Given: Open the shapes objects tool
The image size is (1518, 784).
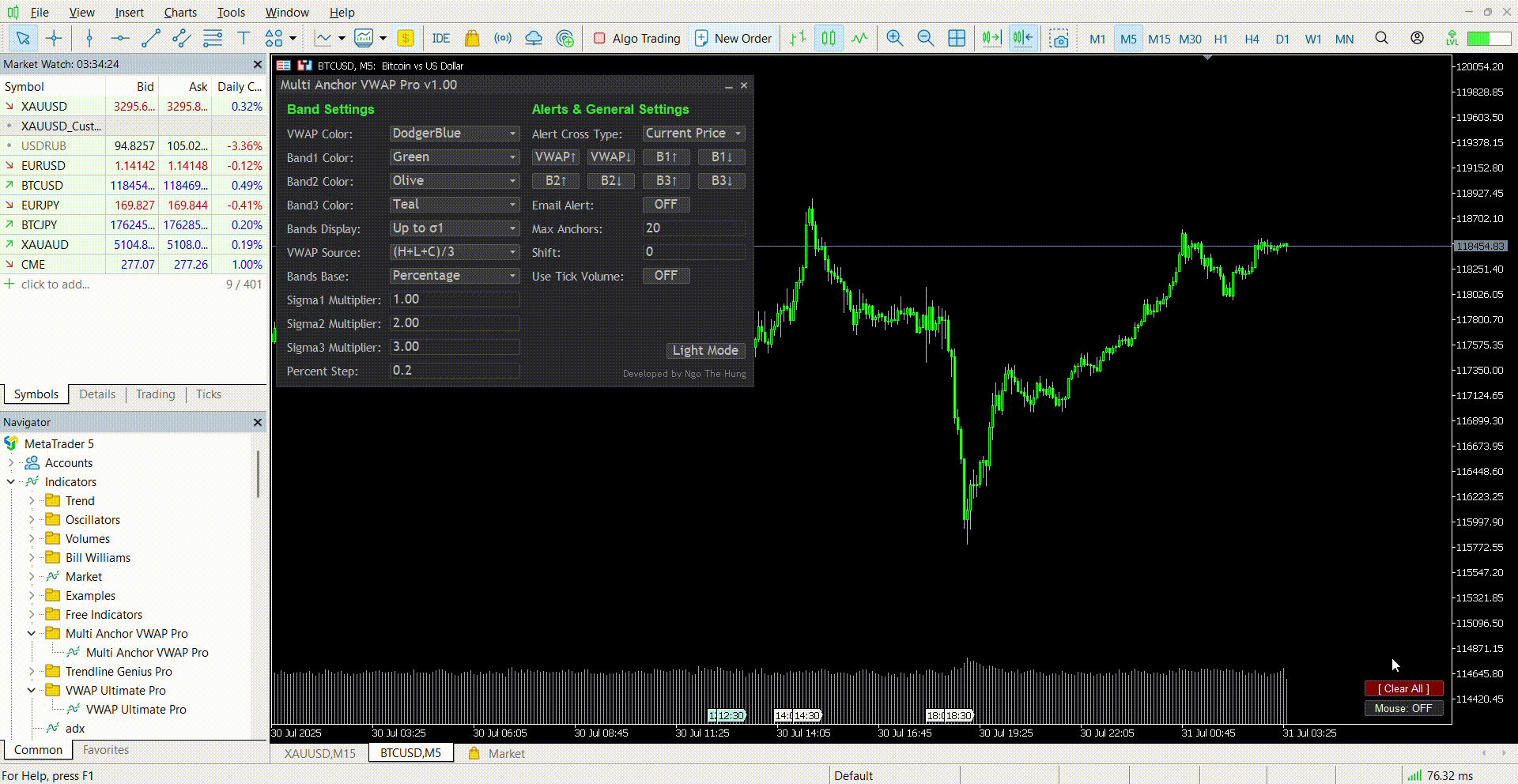Looking at the screenshot, I should (274, 38).
